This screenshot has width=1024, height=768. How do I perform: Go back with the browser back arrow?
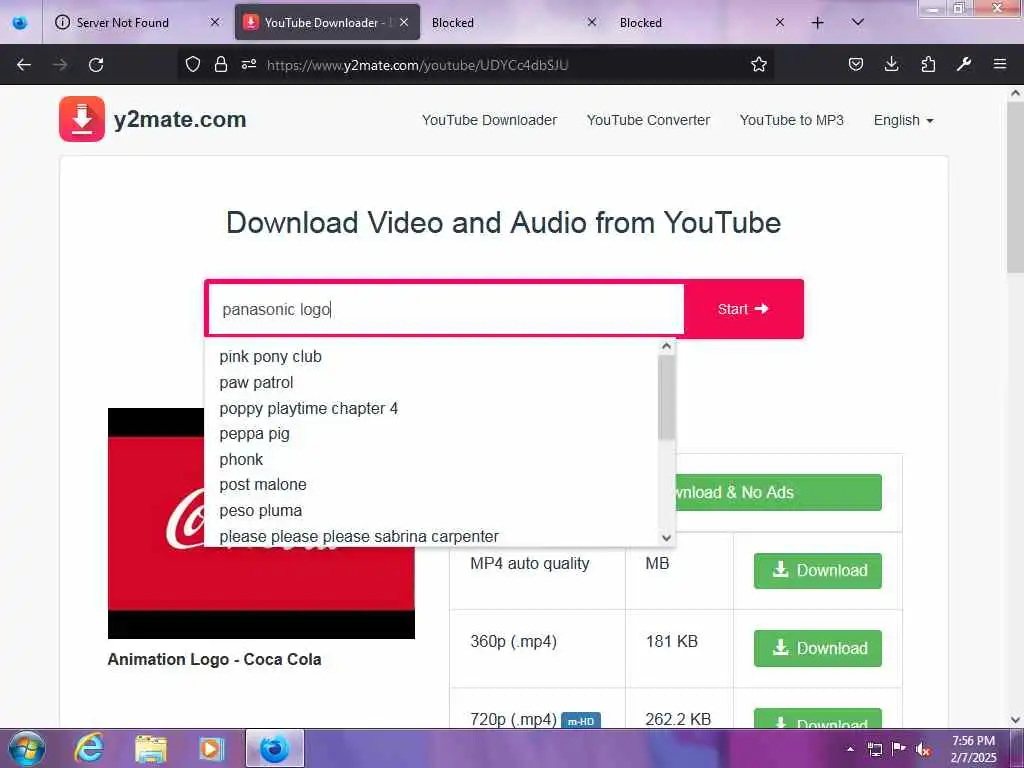coord(24,65)
